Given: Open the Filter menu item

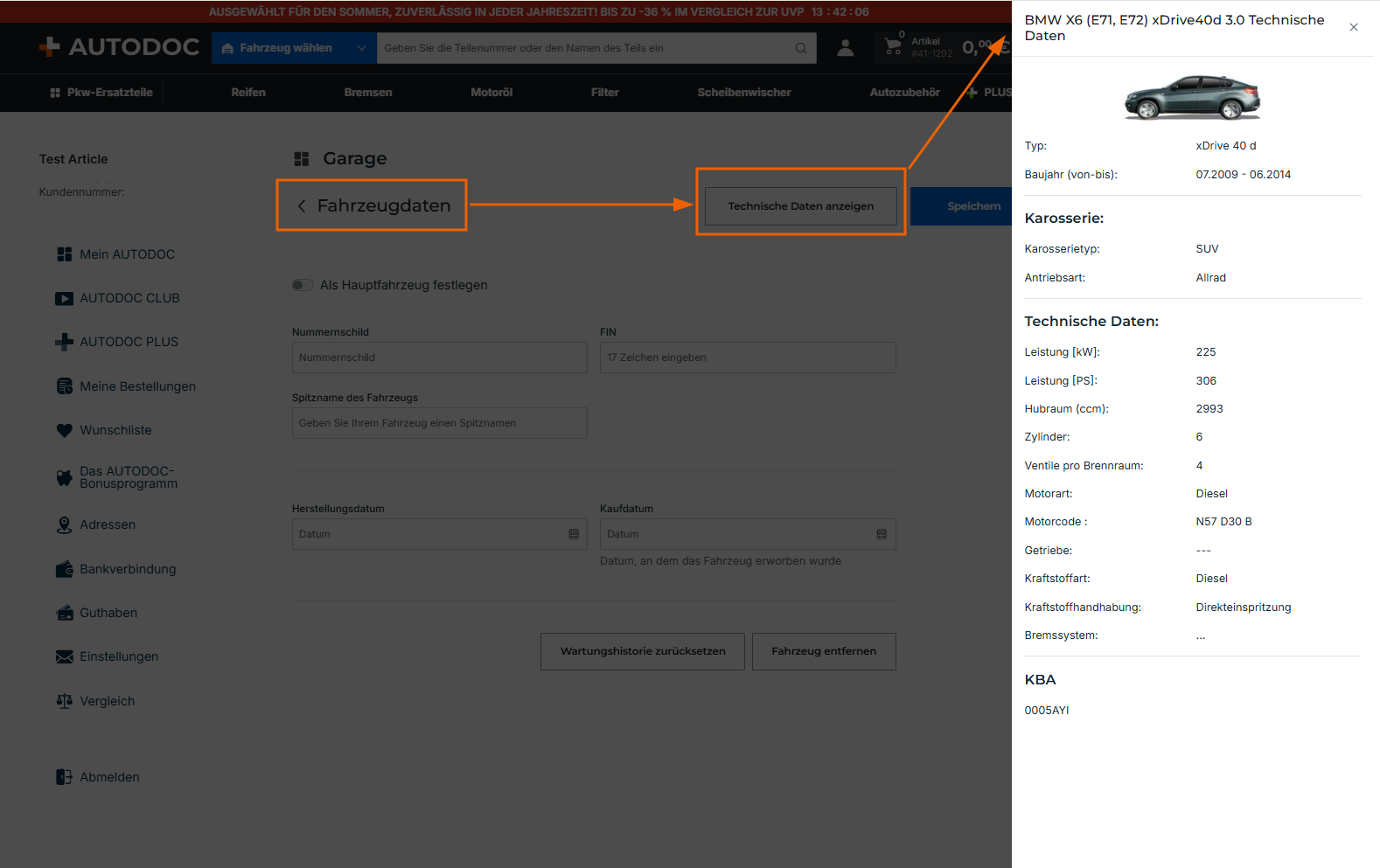Looking at the screenshot, I should tap(605, 93).
